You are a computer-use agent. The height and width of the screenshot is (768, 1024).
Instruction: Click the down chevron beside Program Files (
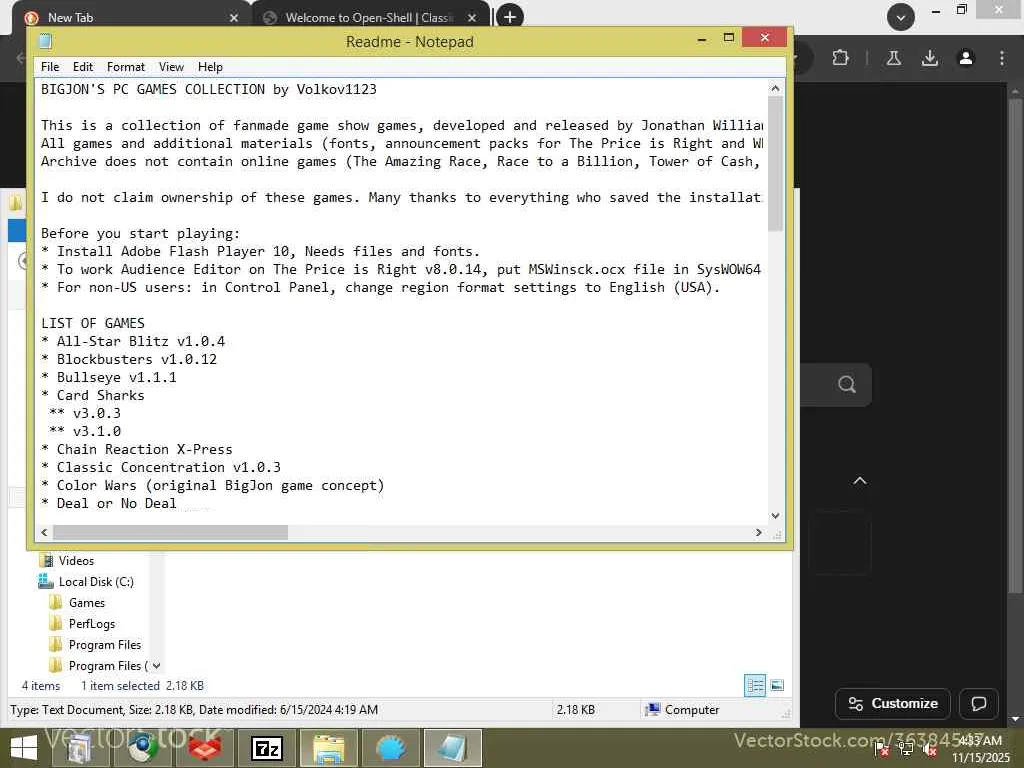[157, 665]
